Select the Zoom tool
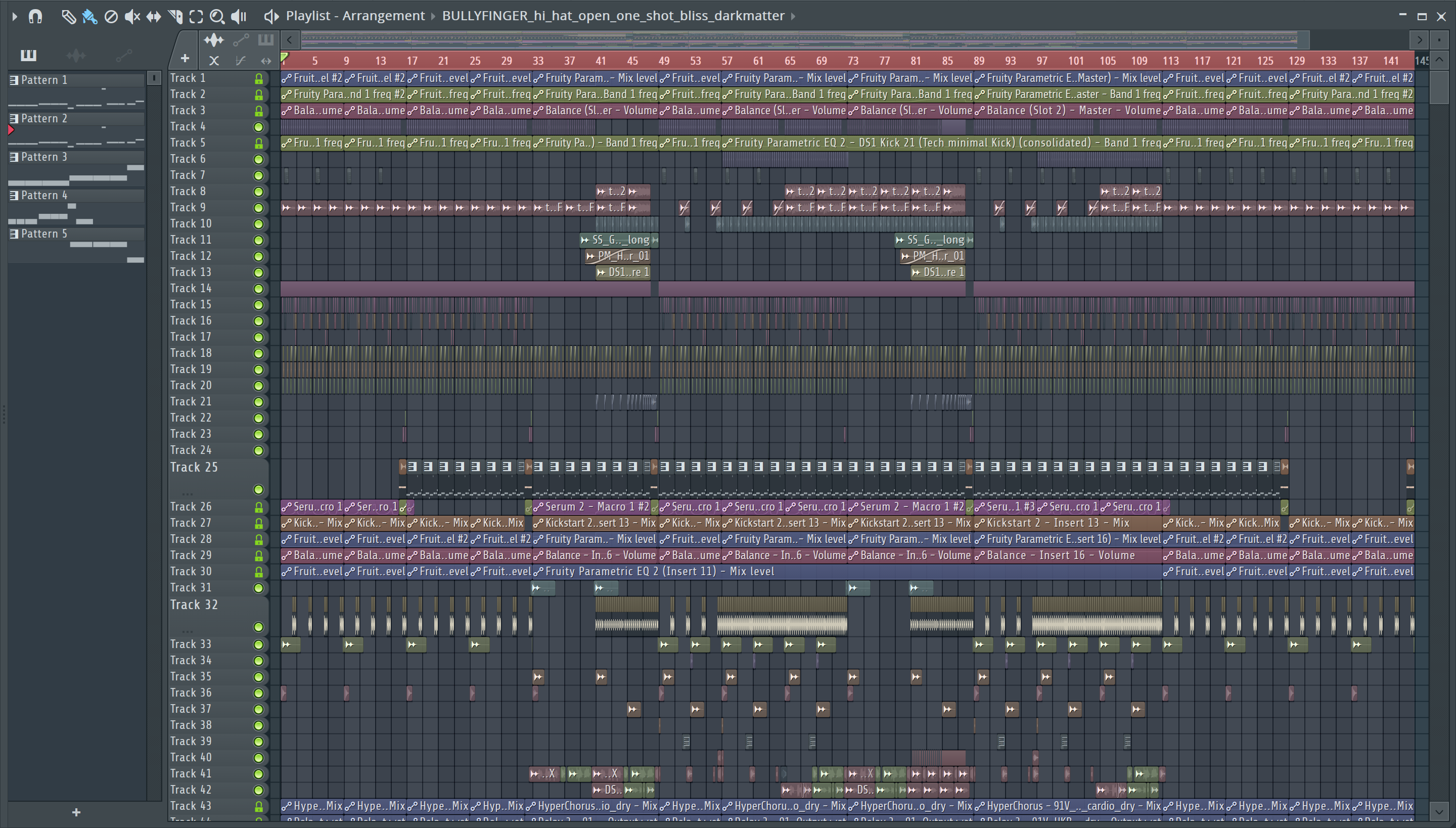The width and height of the screenshot is (1456, 828). click(x=217, y=17)
